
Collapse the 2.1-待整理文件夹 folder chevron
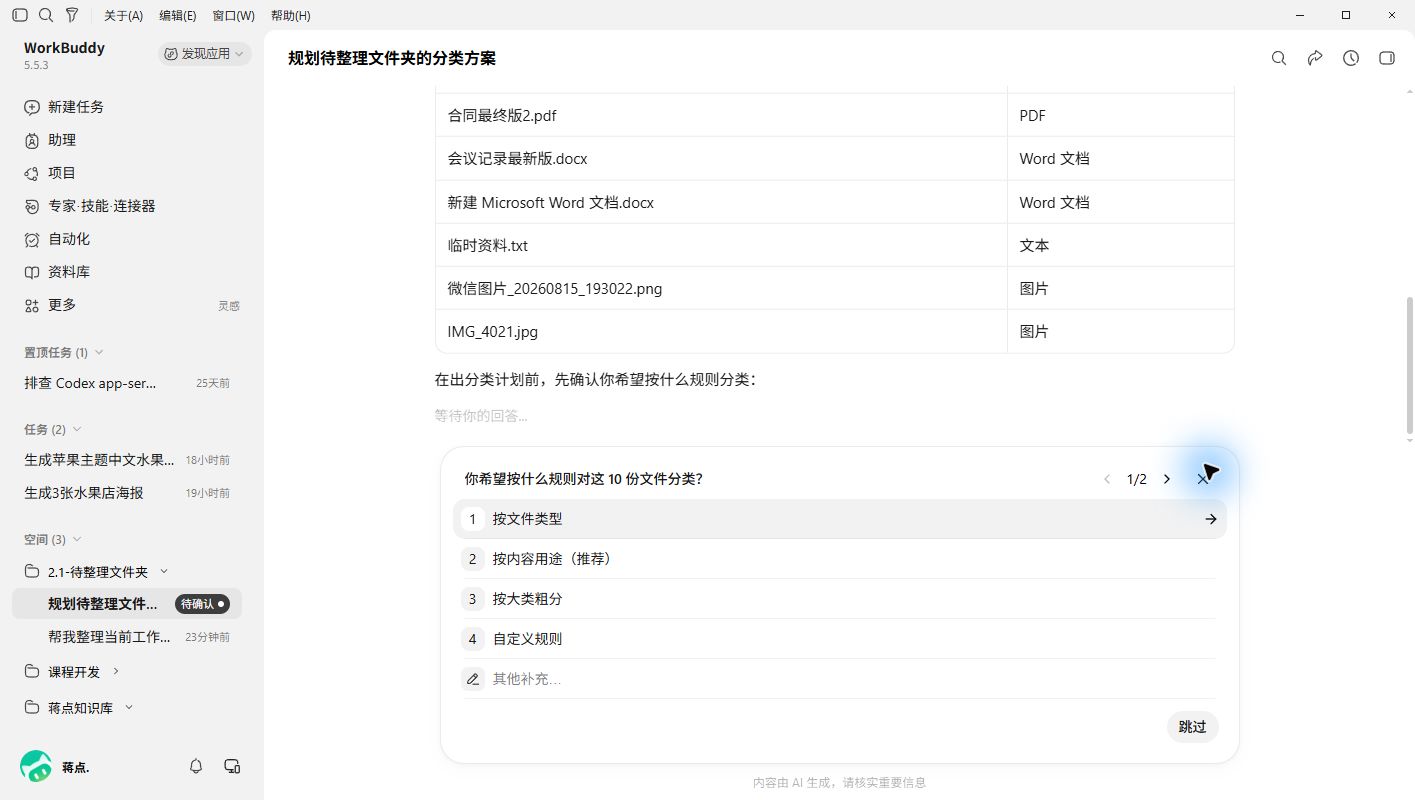(164, 571)
